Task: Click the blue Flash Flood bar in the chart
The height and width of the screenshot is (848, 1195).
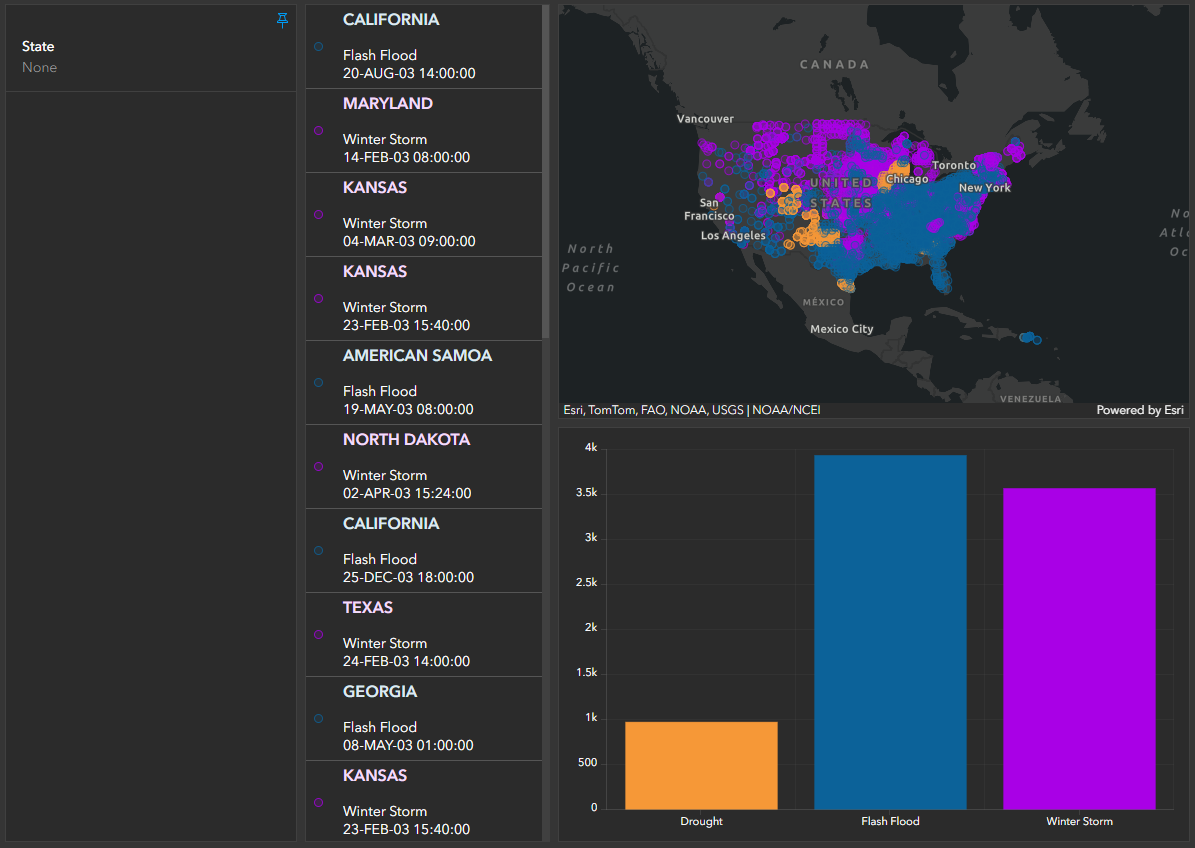Action: [890, 630]
